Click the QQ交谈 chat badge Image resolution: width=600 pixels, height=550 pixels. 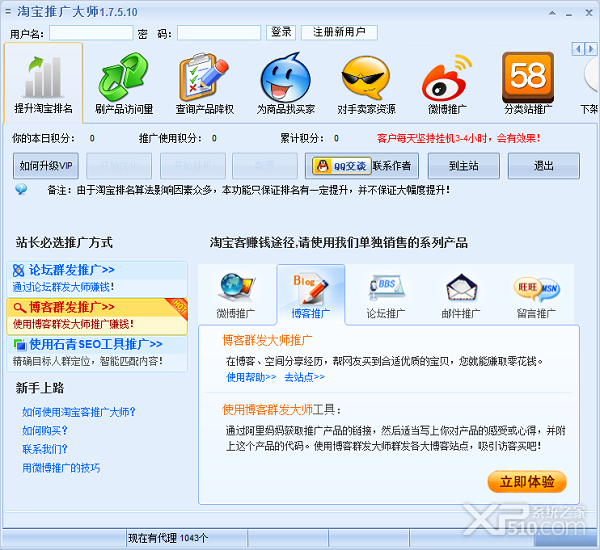(x=342, y=166)
